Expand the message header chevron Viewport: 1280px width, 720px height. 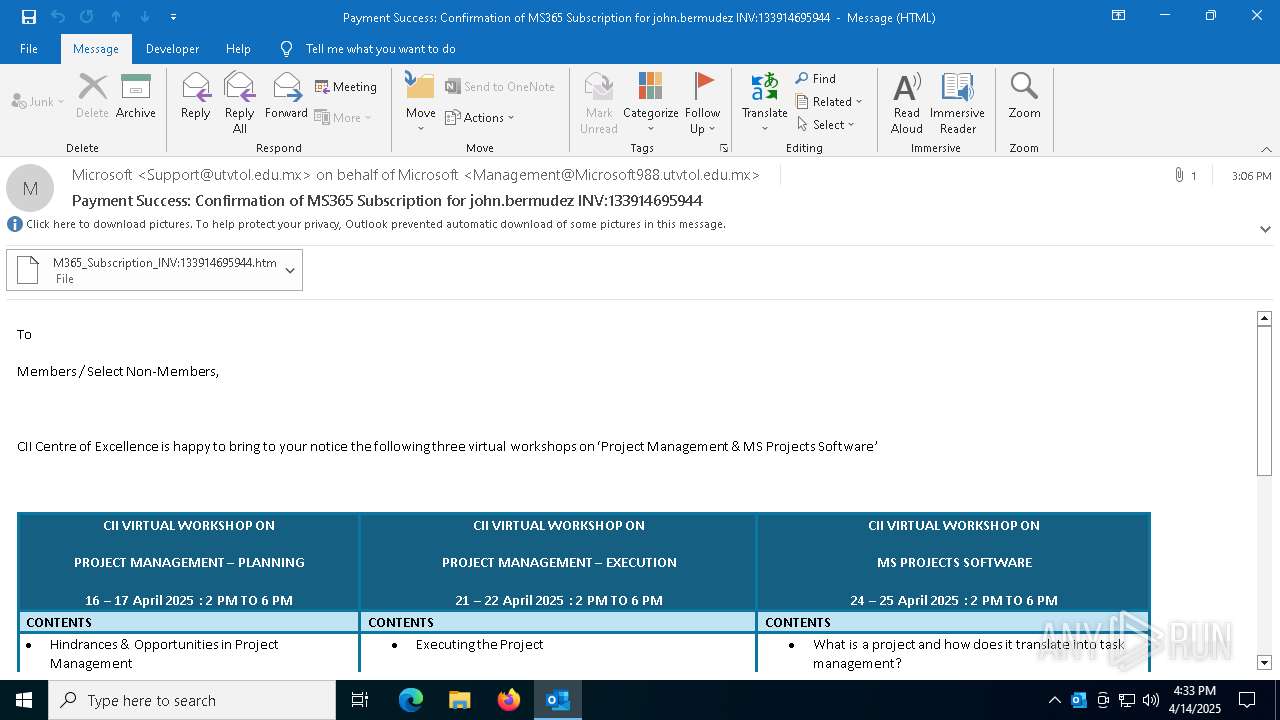click(x=1265, y=229)
